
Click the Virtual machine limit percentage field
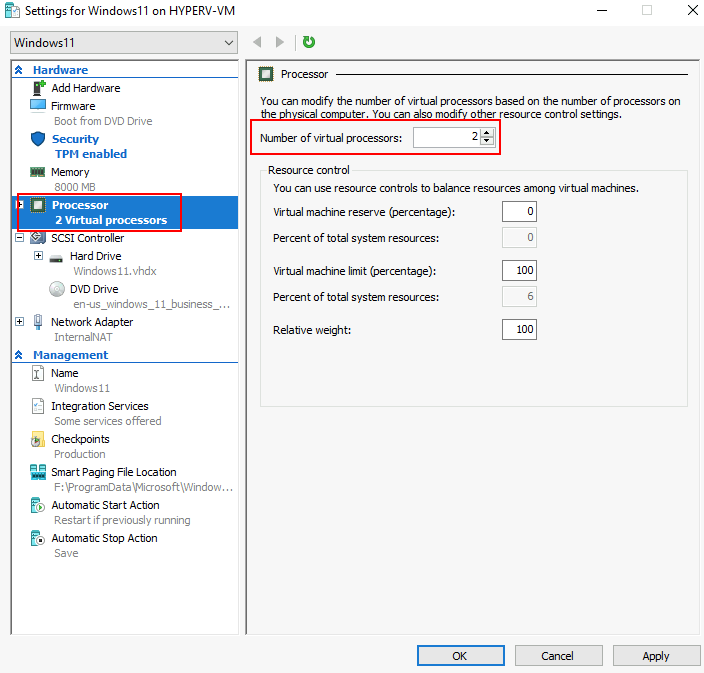[x=519, y=270]
